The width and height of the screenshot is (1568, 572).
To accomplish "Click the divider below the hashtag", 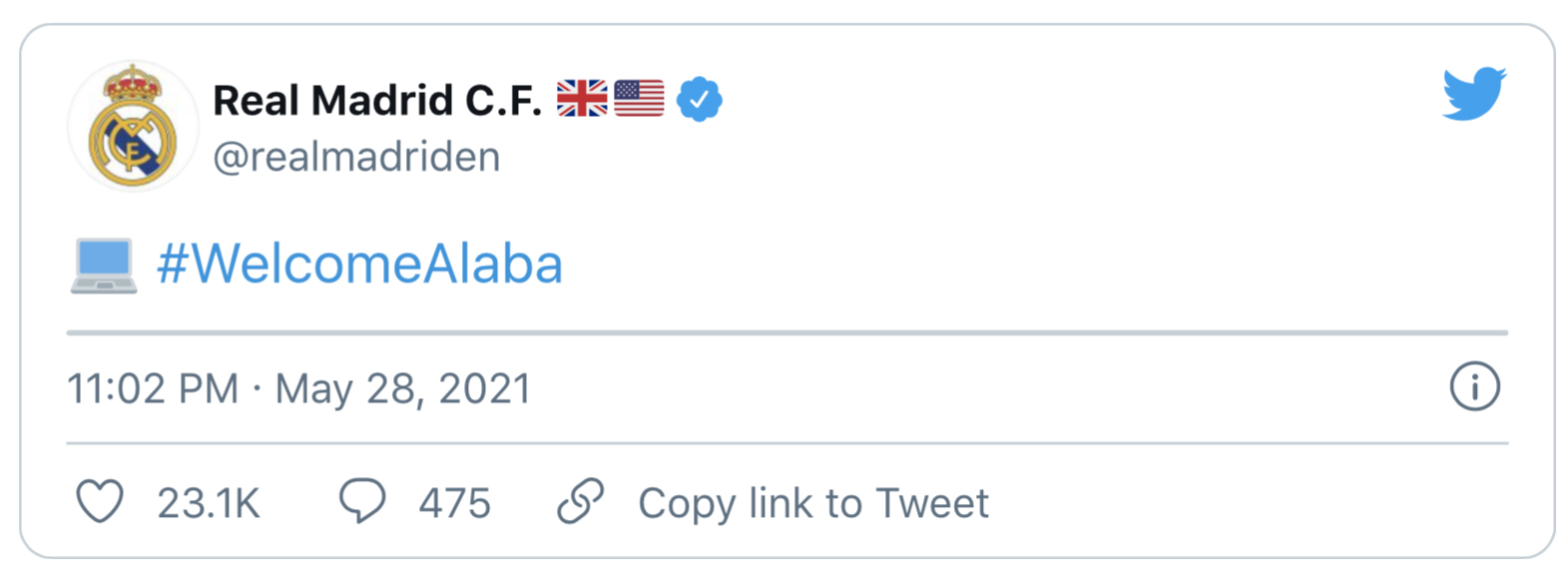I will click(x=787, y=332).
